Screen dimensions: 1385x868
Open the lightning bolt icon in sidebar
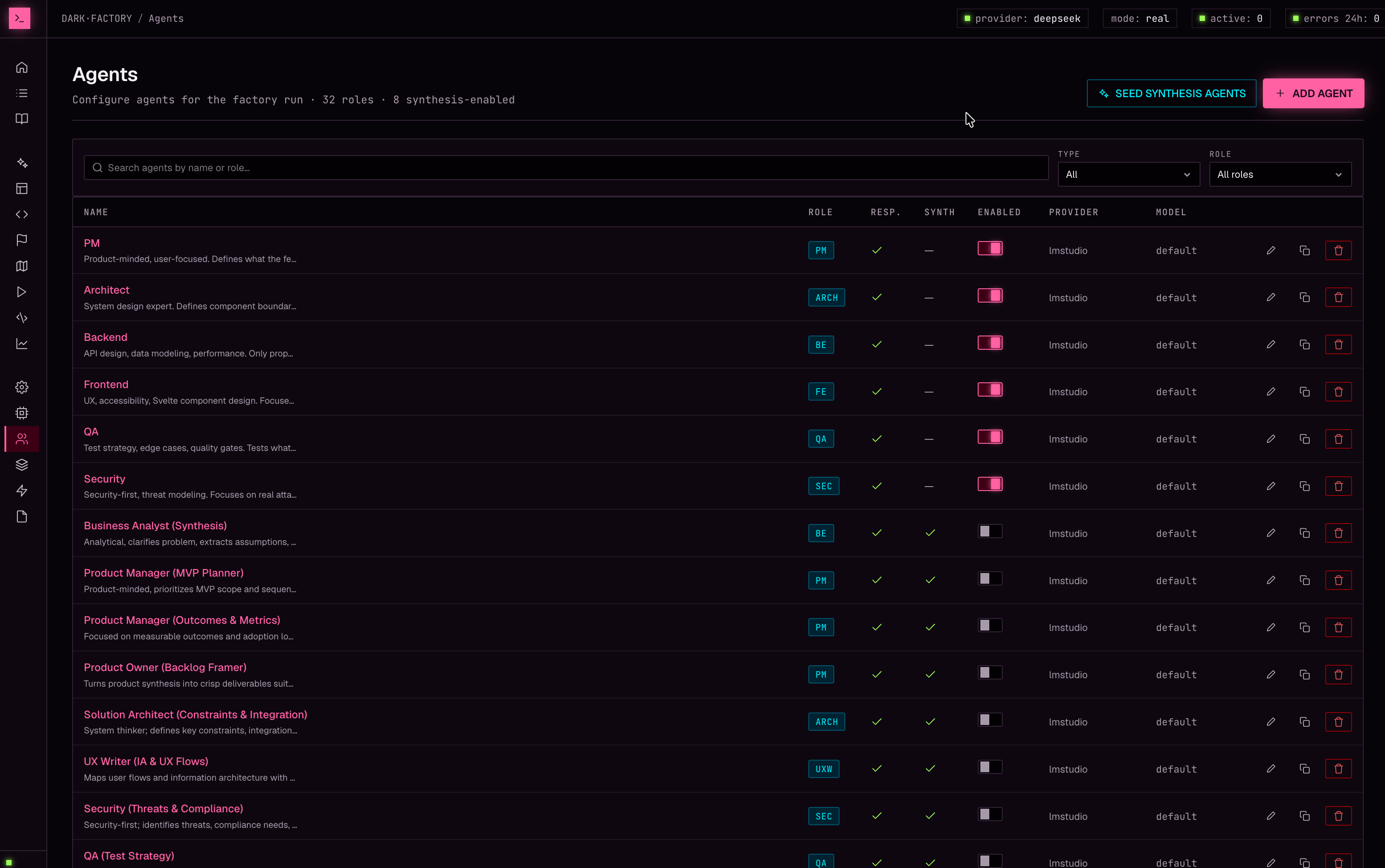pyautogui.click(x=22, y=490)
